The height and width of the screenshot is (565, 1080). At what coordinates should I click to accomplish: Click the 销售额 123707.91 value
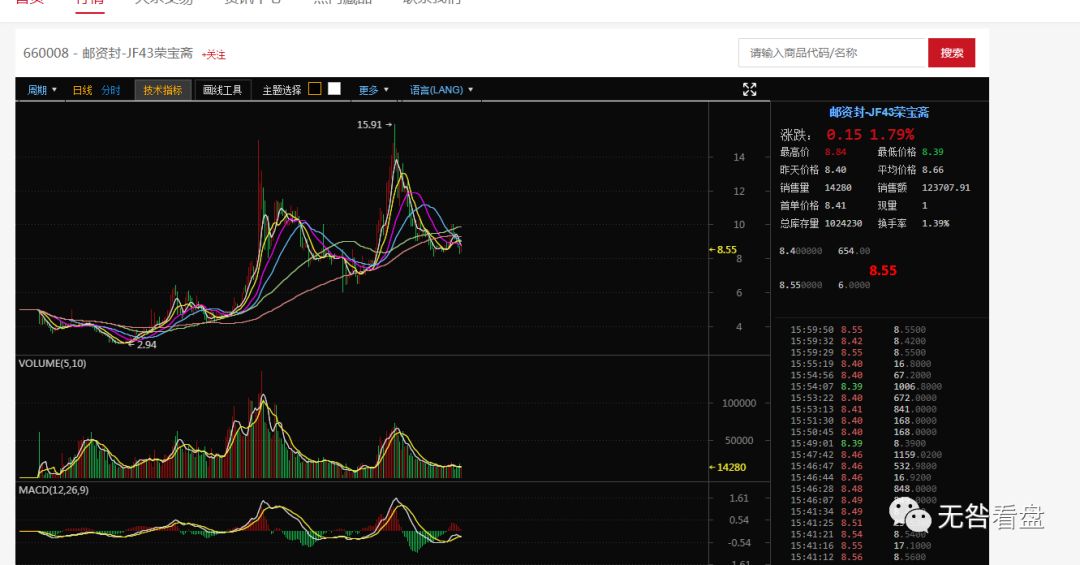pos(946,188)
